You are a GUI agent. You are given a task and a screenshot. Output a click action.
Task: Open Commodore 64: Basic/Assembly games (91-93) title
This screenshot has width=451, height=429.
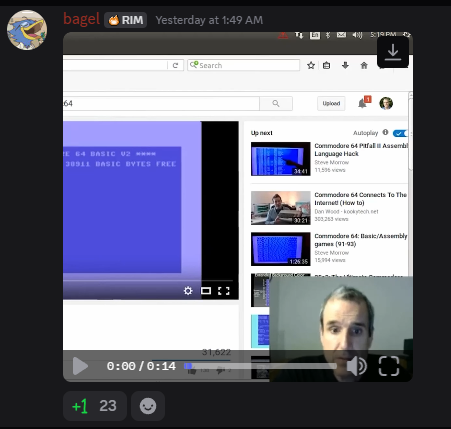click(x=361, y=240)
